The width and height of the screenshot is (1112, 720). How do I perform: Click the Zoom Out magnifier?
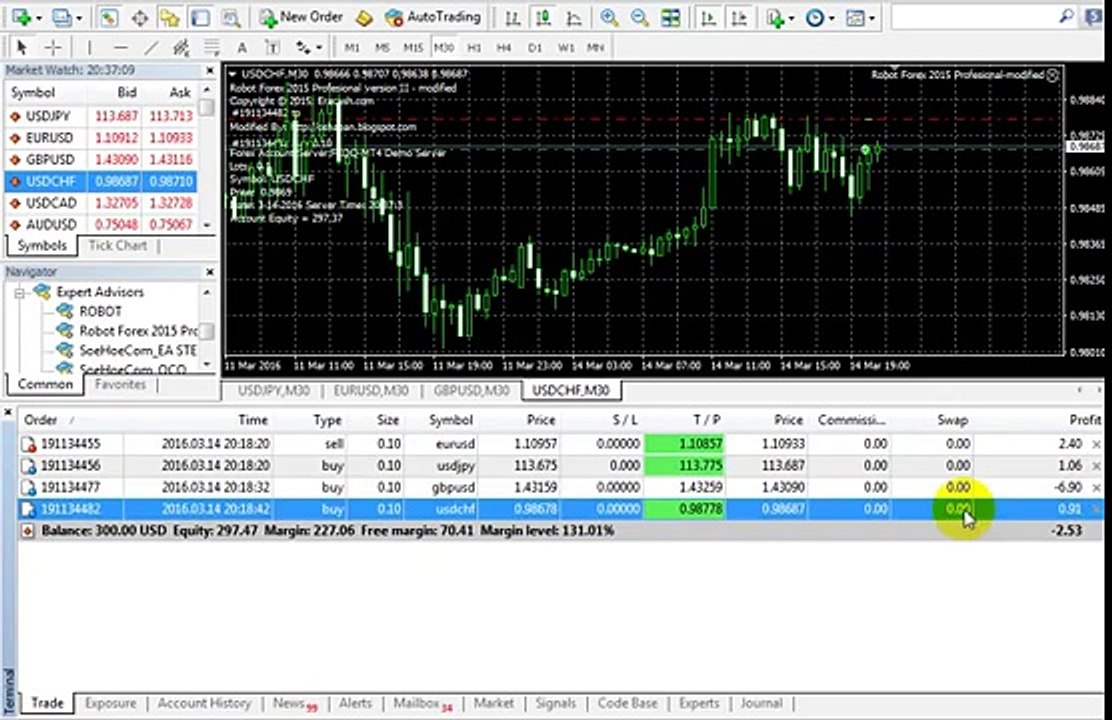click(x=639, y=18)
